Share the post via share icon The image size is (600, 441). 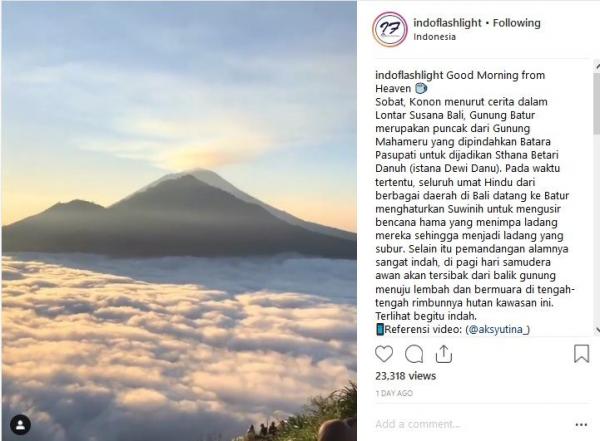(x=444, y=354)
